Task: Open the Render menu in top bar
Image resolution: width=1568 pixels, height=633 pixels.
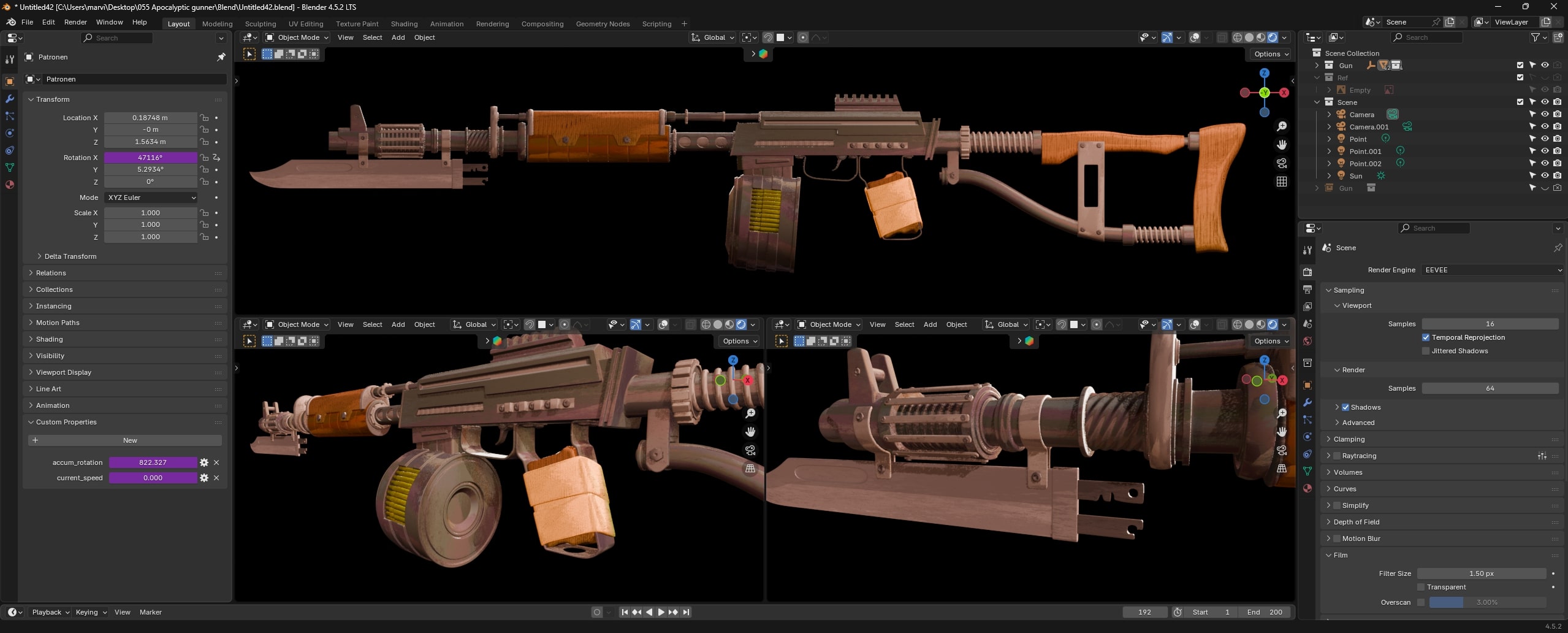Action: 75,22
